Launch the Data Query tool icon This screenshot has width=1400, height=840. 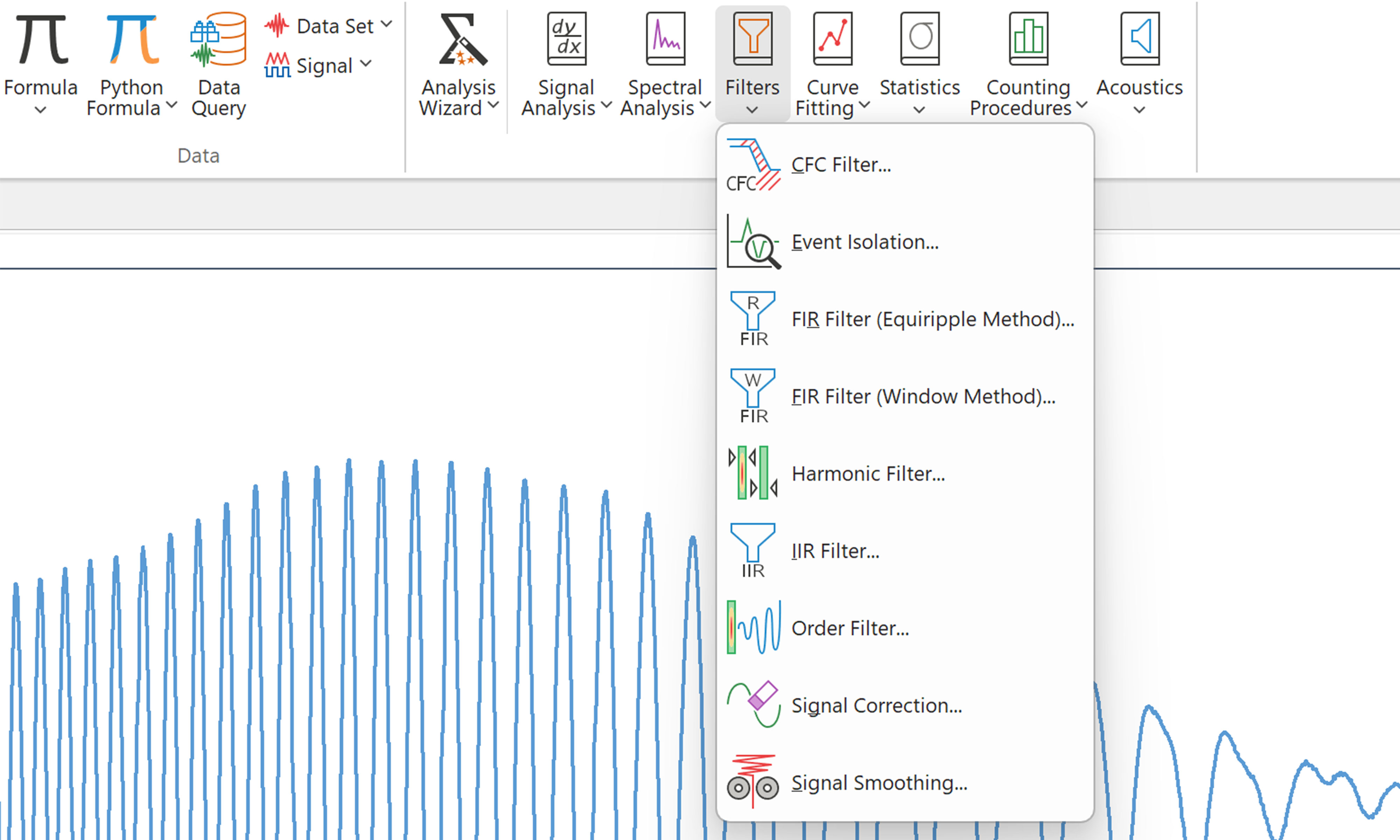click(218, 40)
